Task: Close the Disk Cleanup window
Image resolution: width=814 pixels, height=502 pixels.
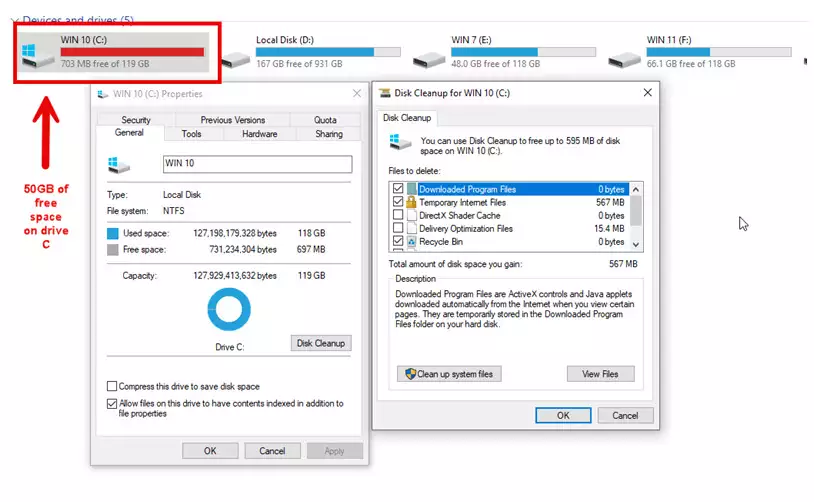Action: (x=647, y=92)
